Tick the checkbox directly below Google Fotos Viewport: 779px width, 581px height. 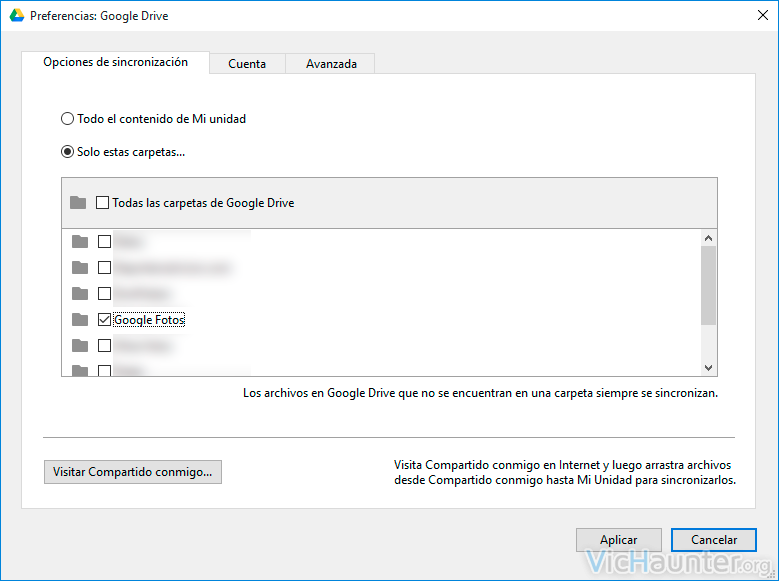pyautogui.click(x=104, y=345)
